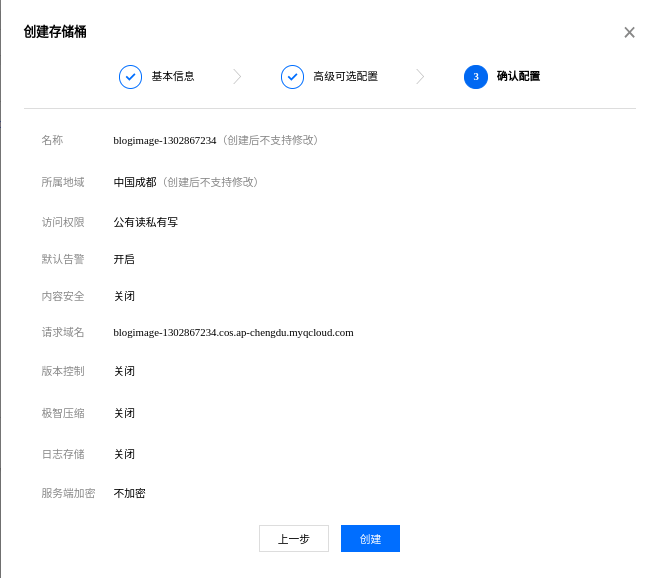Image resolution: width=651 pixels, height=578 pixels.
Task: Click the chevron after 基本信息 step
Action: 237,77
